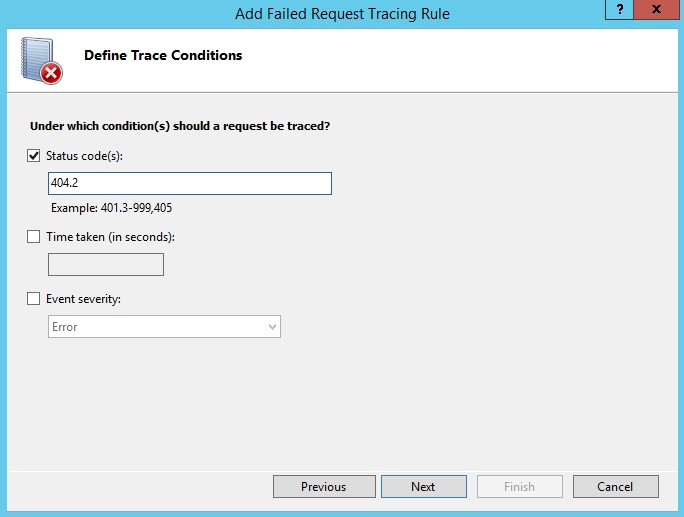This screenshot has width=684, height=517.
Task: Click the notebook with red X icon
Action: coord(41,61)
